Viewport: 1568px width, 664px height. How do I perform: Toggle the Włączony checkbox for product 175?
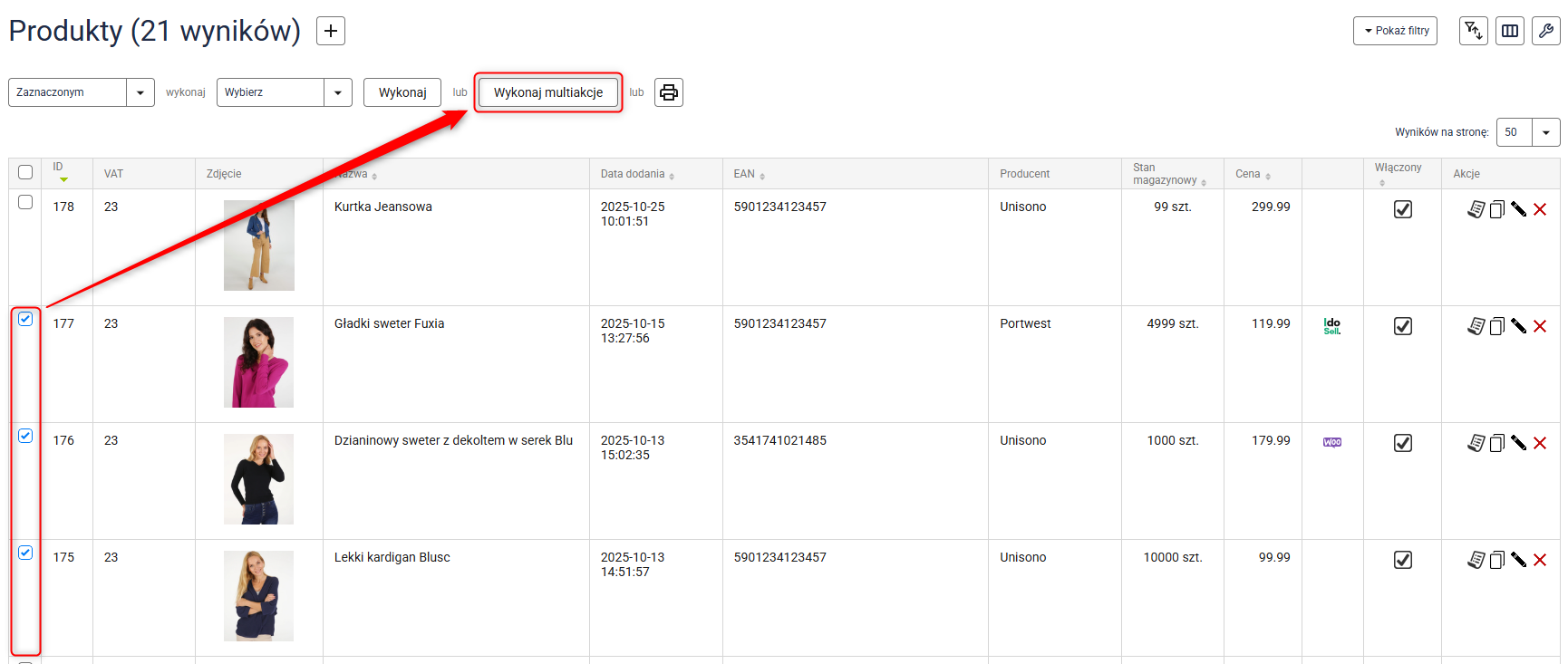[x=1403, y=560]
